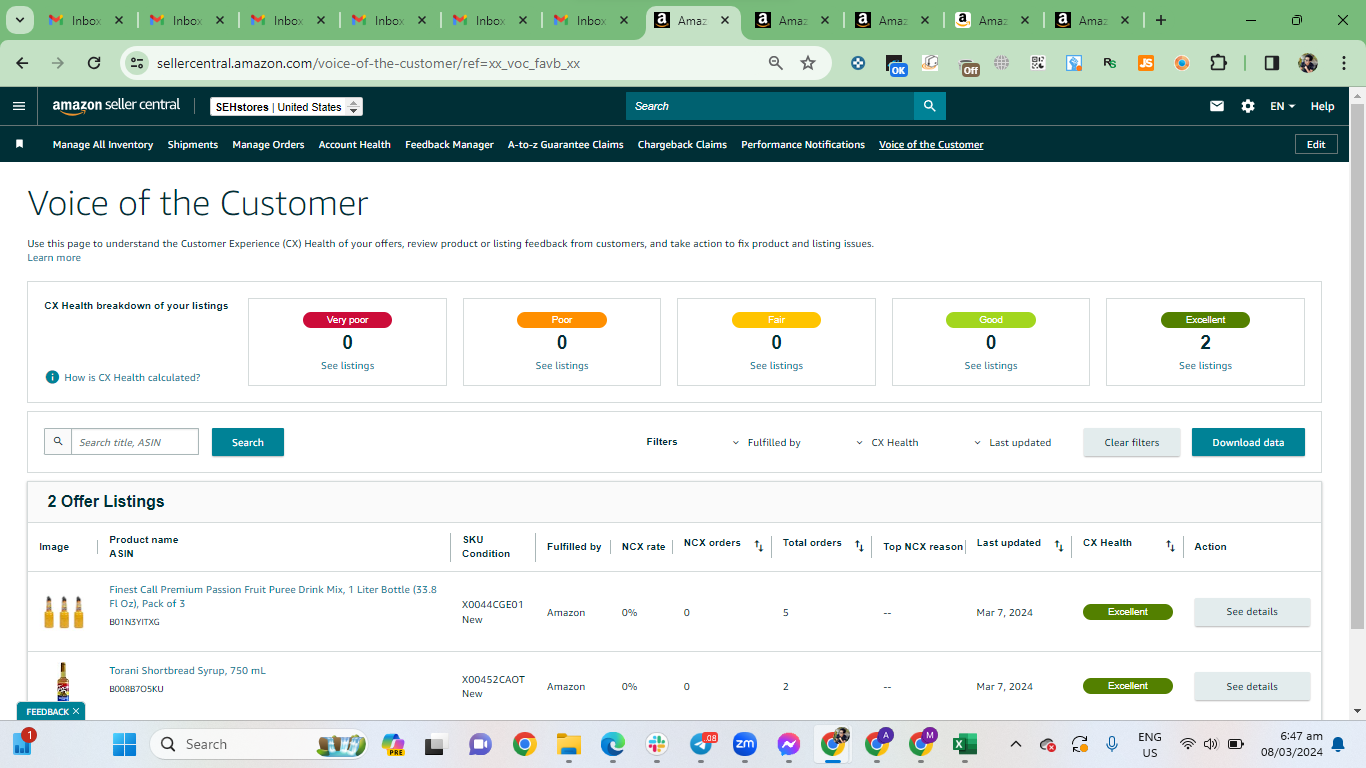This screenshot has height=768, width=1366.
Task: Open Performance Notifications
Action: pos(803,144)
